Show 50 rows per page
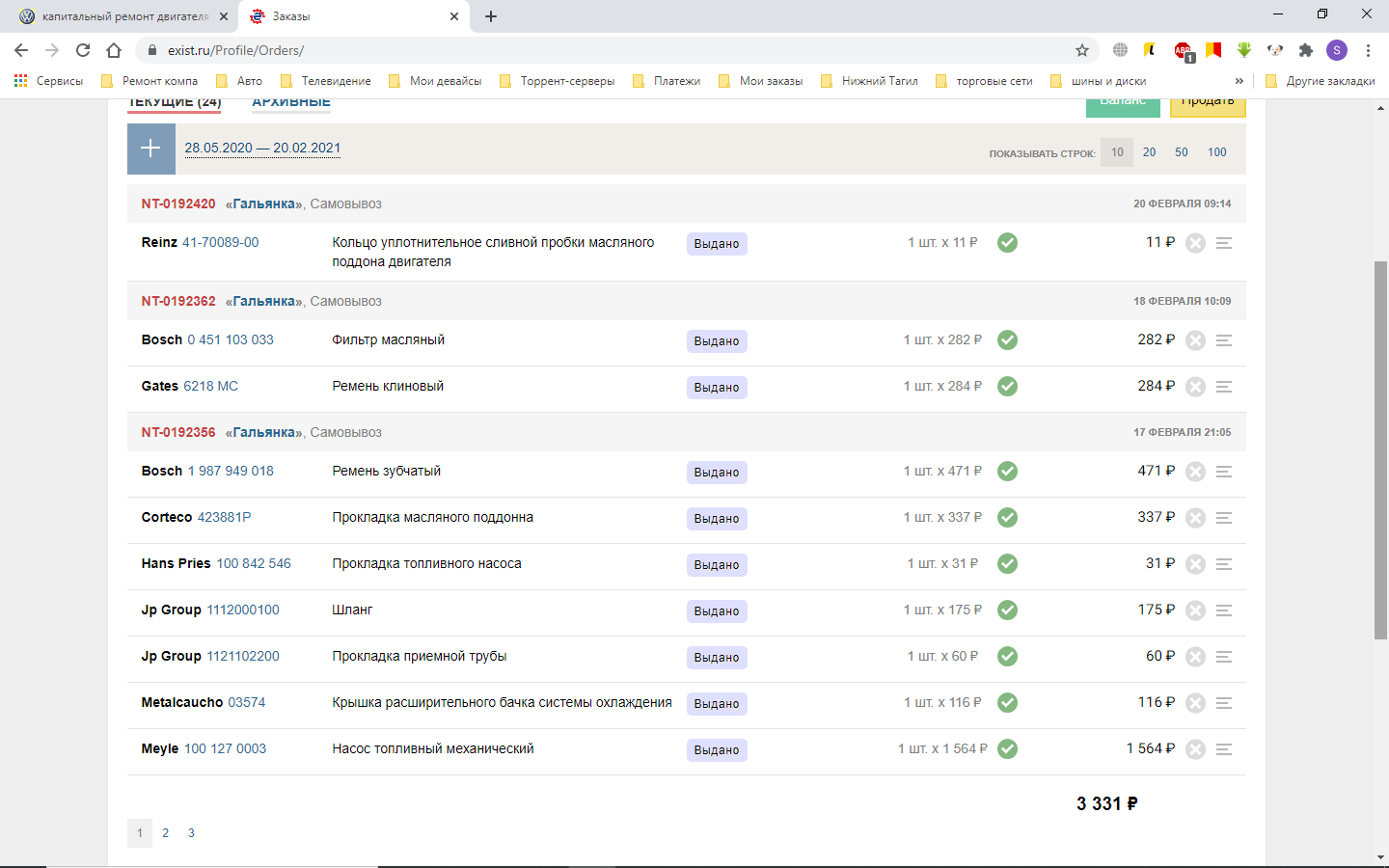Image resolution: width=1389 pixels, height=868 pixels. (x=1181, y=152)
